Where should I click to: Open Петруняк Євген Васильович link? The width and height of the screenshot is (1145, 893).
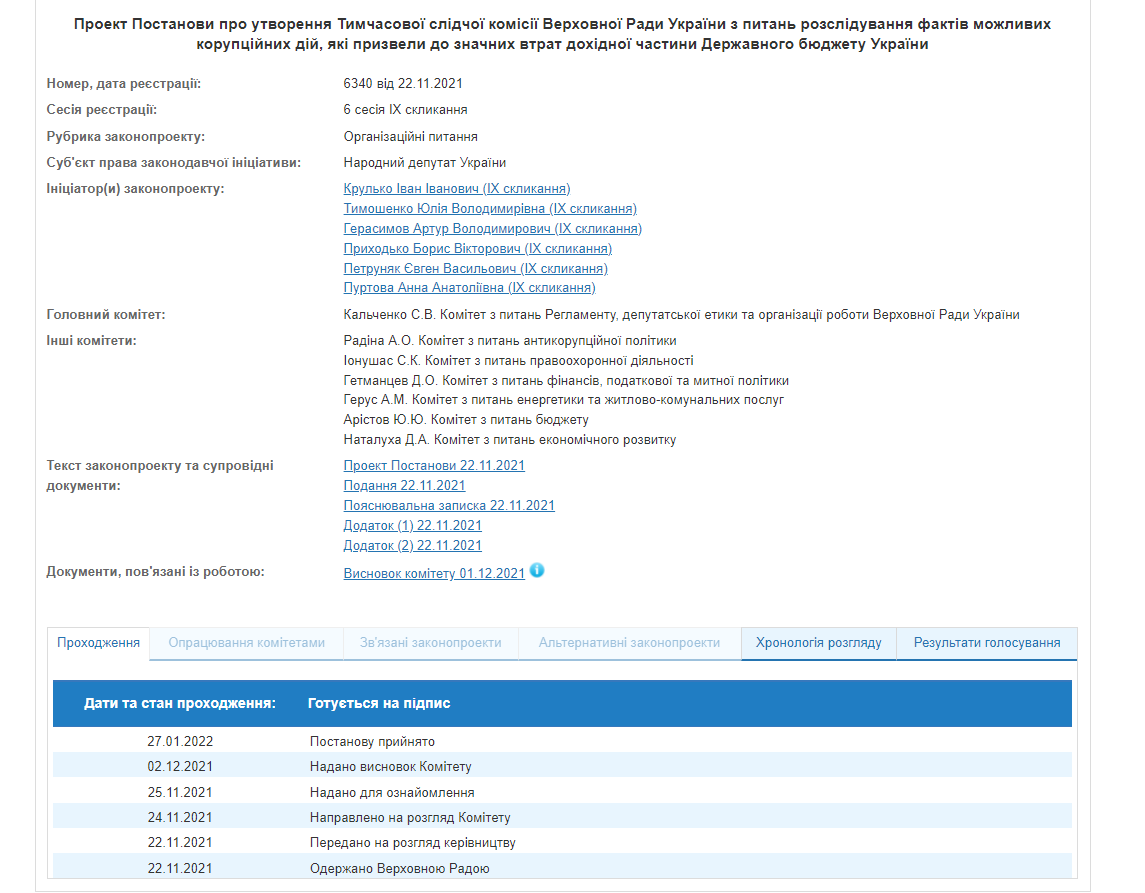pos(475,268)
